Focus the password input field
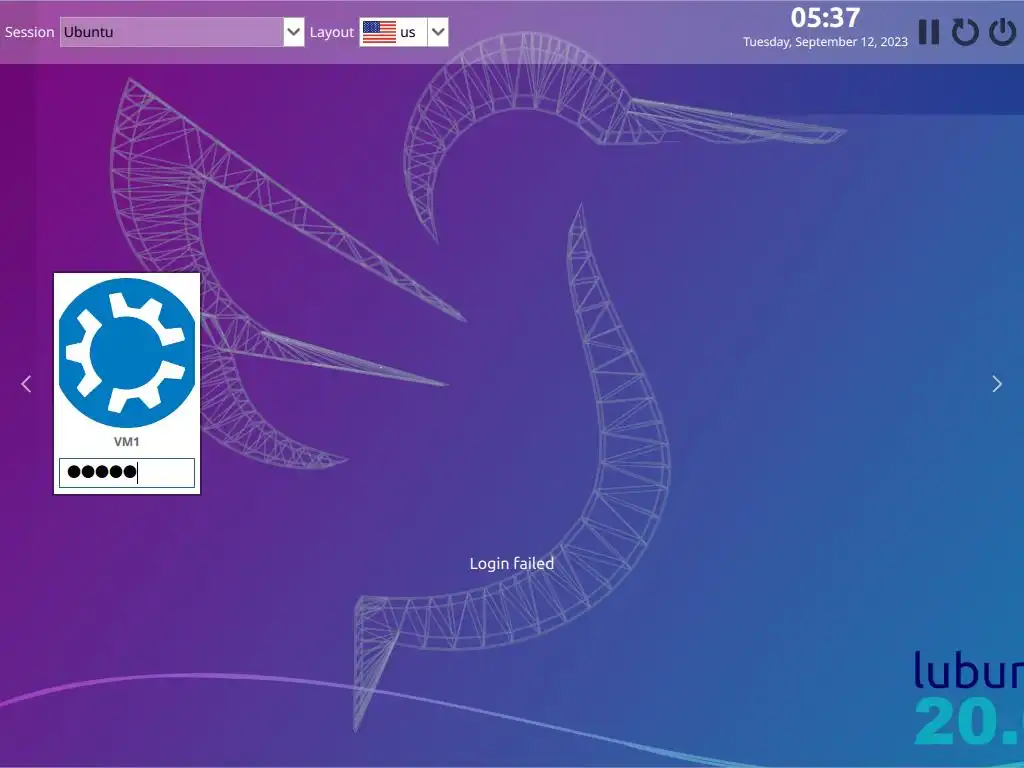This screenshot has height=768, width=1024. click(127, 473)
